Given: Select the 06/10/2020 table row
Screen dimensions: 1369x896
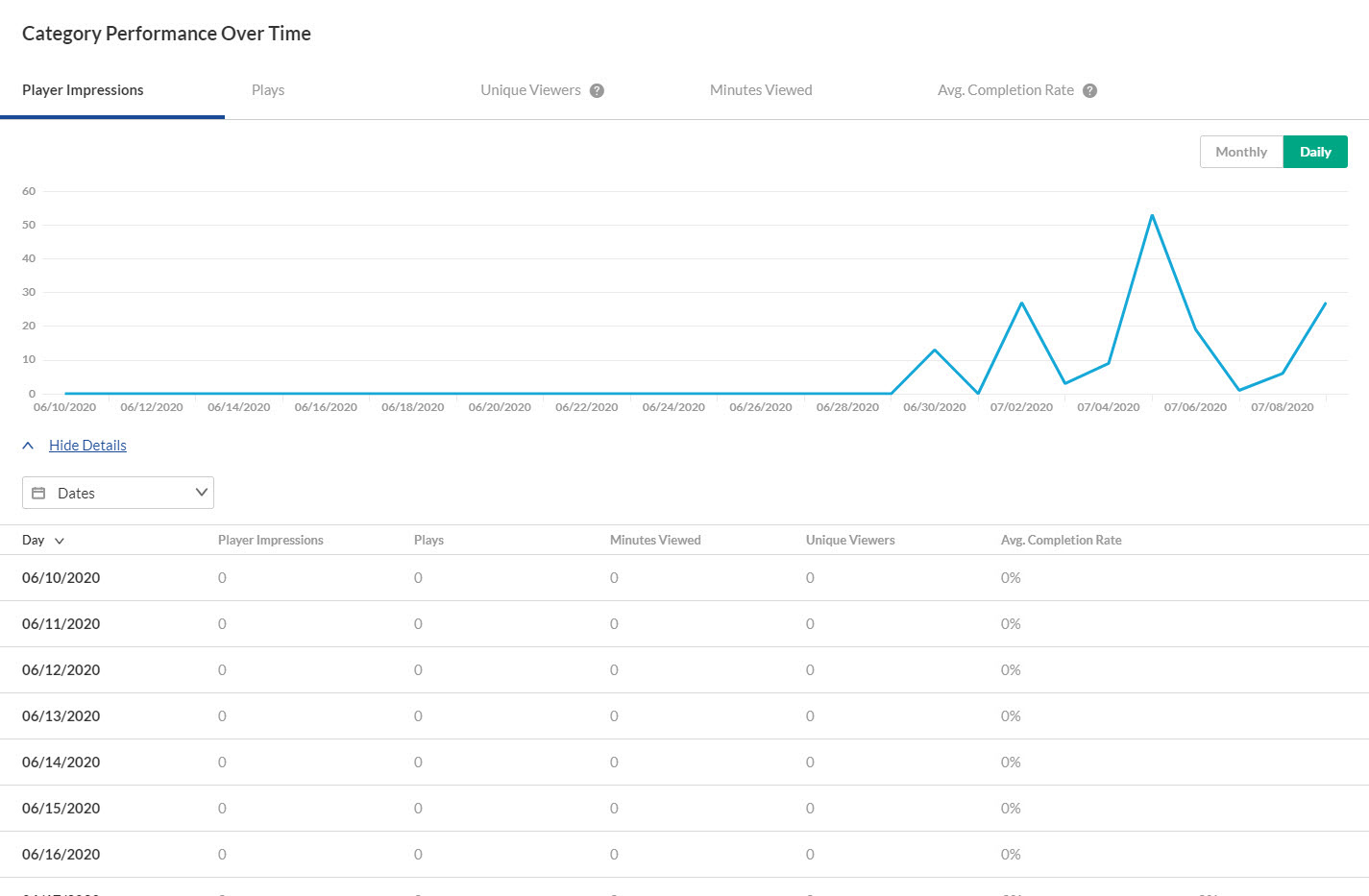Looking at the screenshot, I should coord(684,578).
